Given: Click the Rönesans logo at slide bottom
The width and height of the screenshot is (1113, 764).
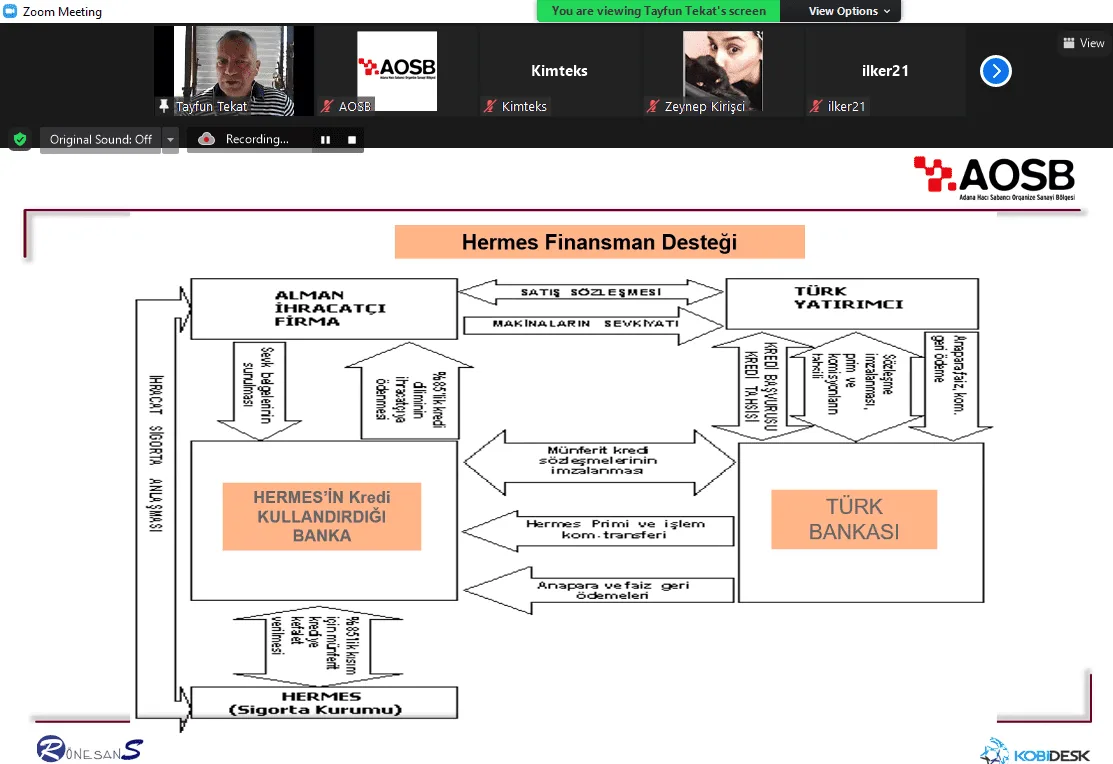Looking at the screenshot, I should tap(89, 750).
